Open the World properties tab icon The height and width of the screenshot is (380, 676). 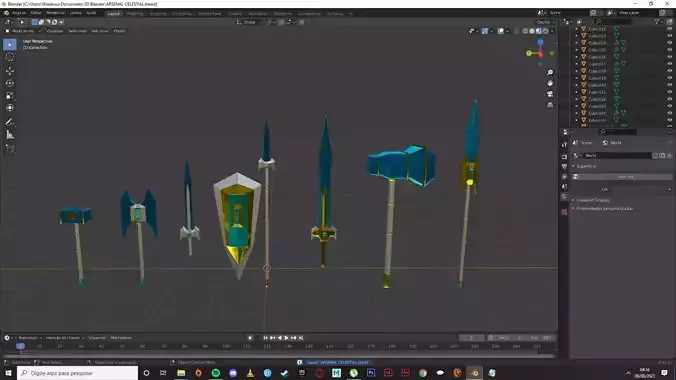[x=564, y=197]
